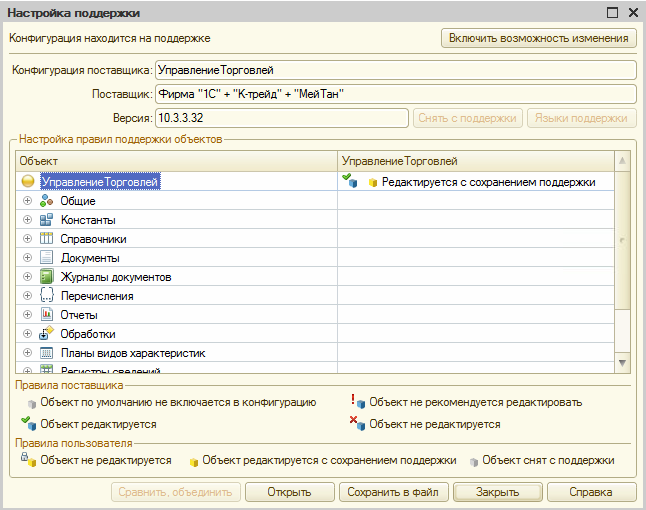Image resolution: width=646 pixels, height=510 pixels.
Task: Expand the Общие tree node
Action: click(27, 201)
